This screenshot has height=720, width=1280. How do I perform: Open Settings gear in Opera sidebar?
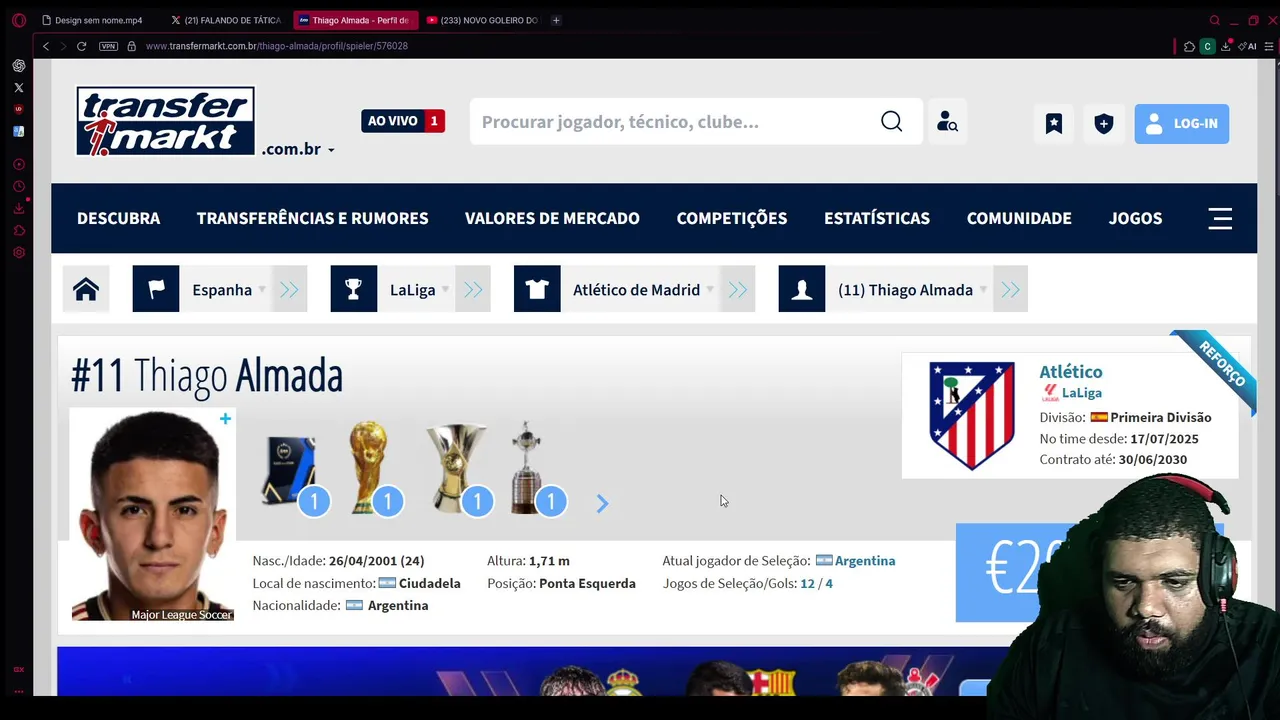click(18, 252)
